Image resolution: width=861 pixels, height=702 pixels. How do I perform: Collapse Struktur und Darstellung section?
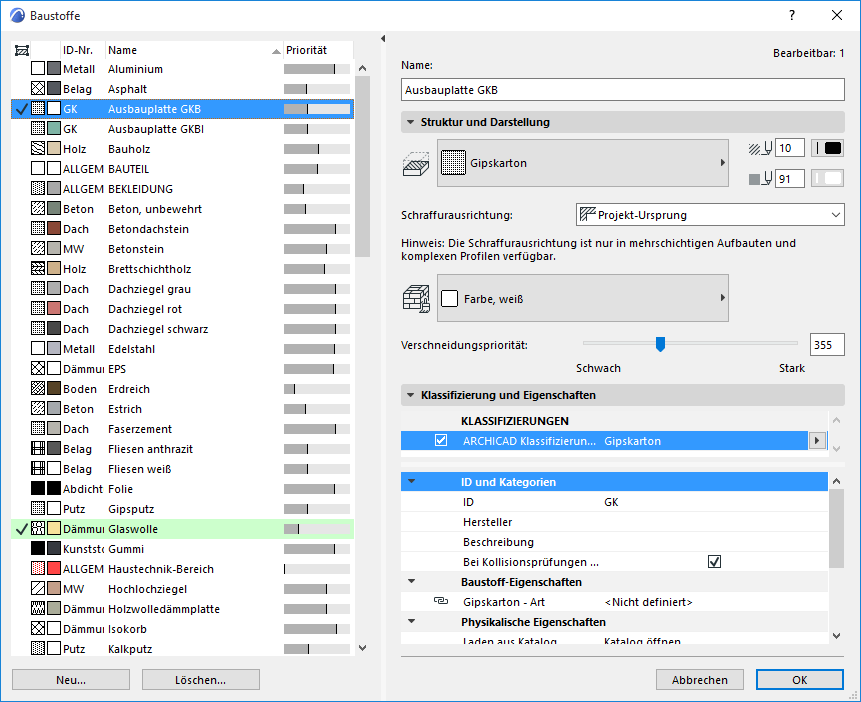(410, 122)
